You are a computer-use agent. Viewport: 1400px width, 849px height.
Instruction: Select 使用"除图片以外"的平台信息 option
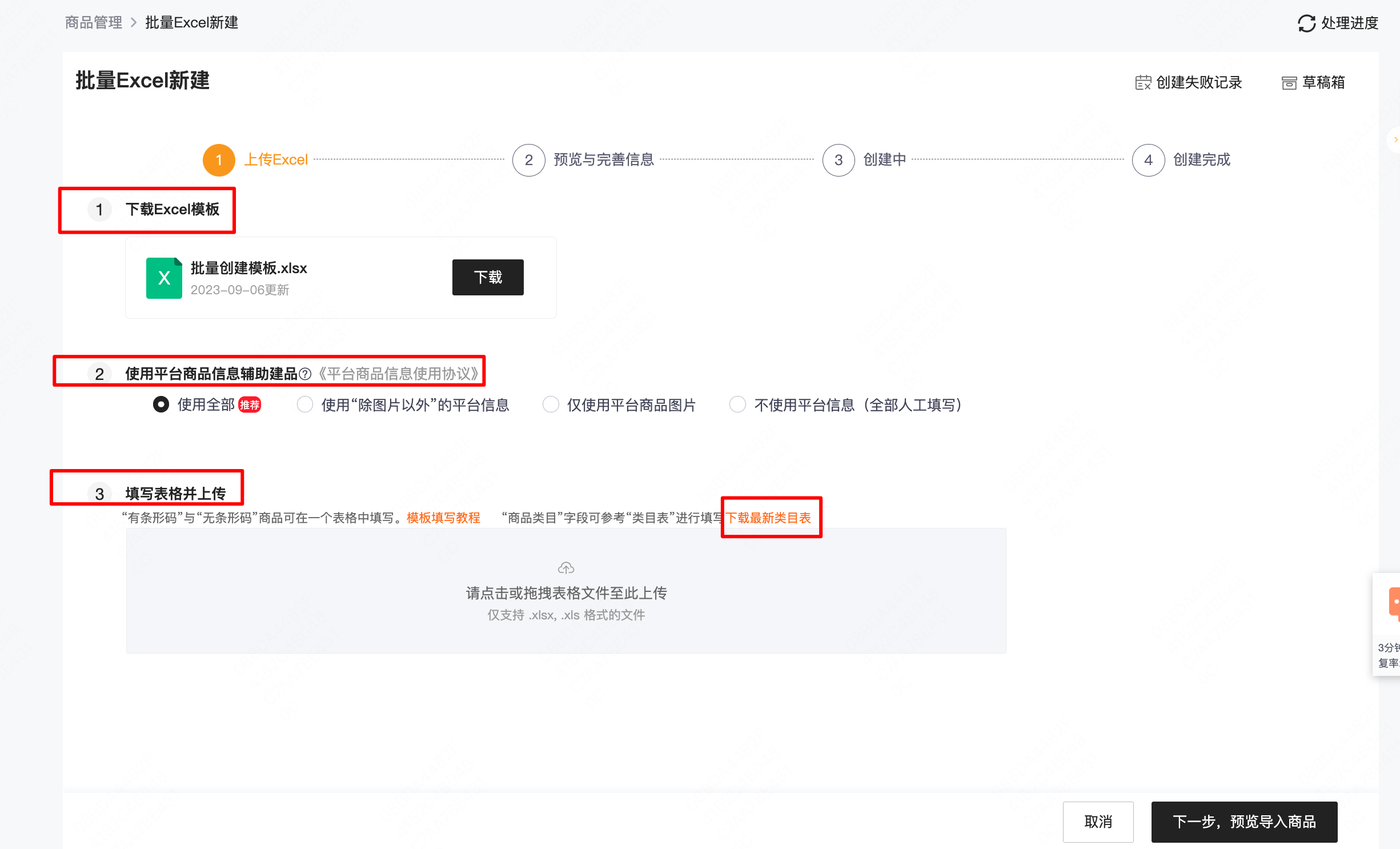pos(305,405)
